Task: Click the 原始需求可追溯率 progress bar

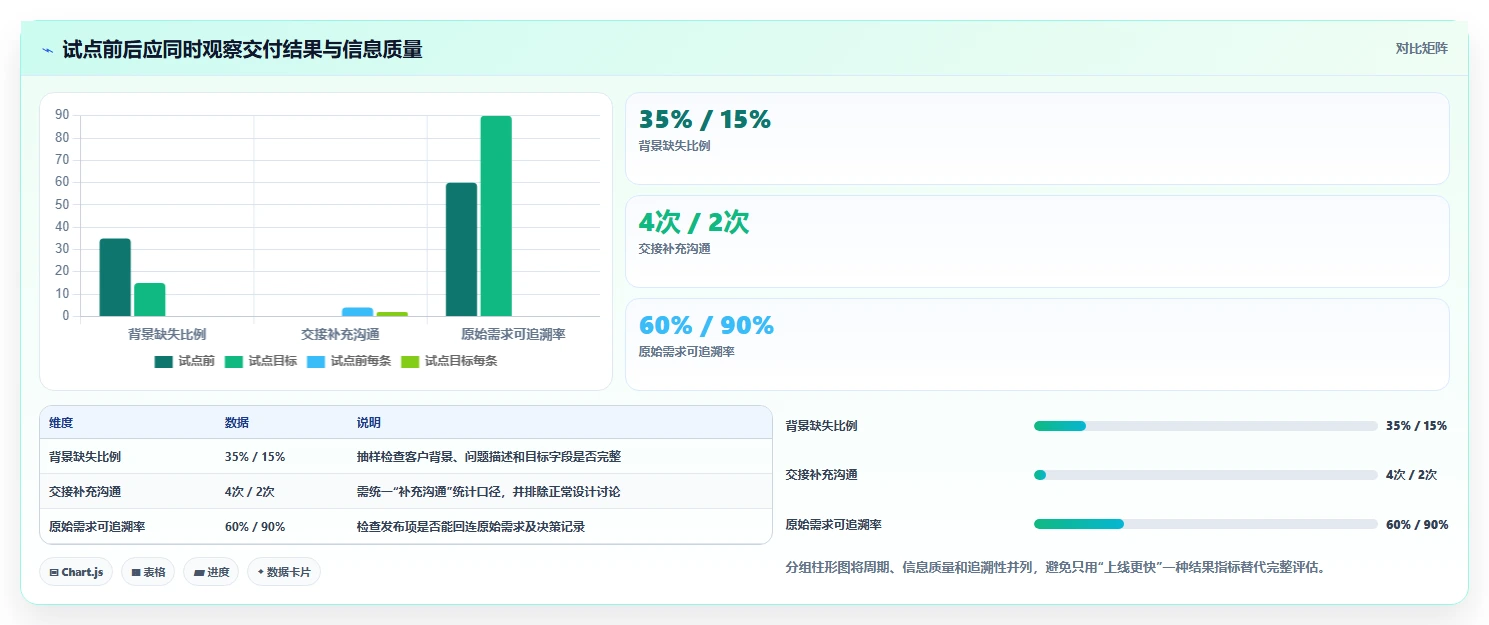Action: point(1205,524)
